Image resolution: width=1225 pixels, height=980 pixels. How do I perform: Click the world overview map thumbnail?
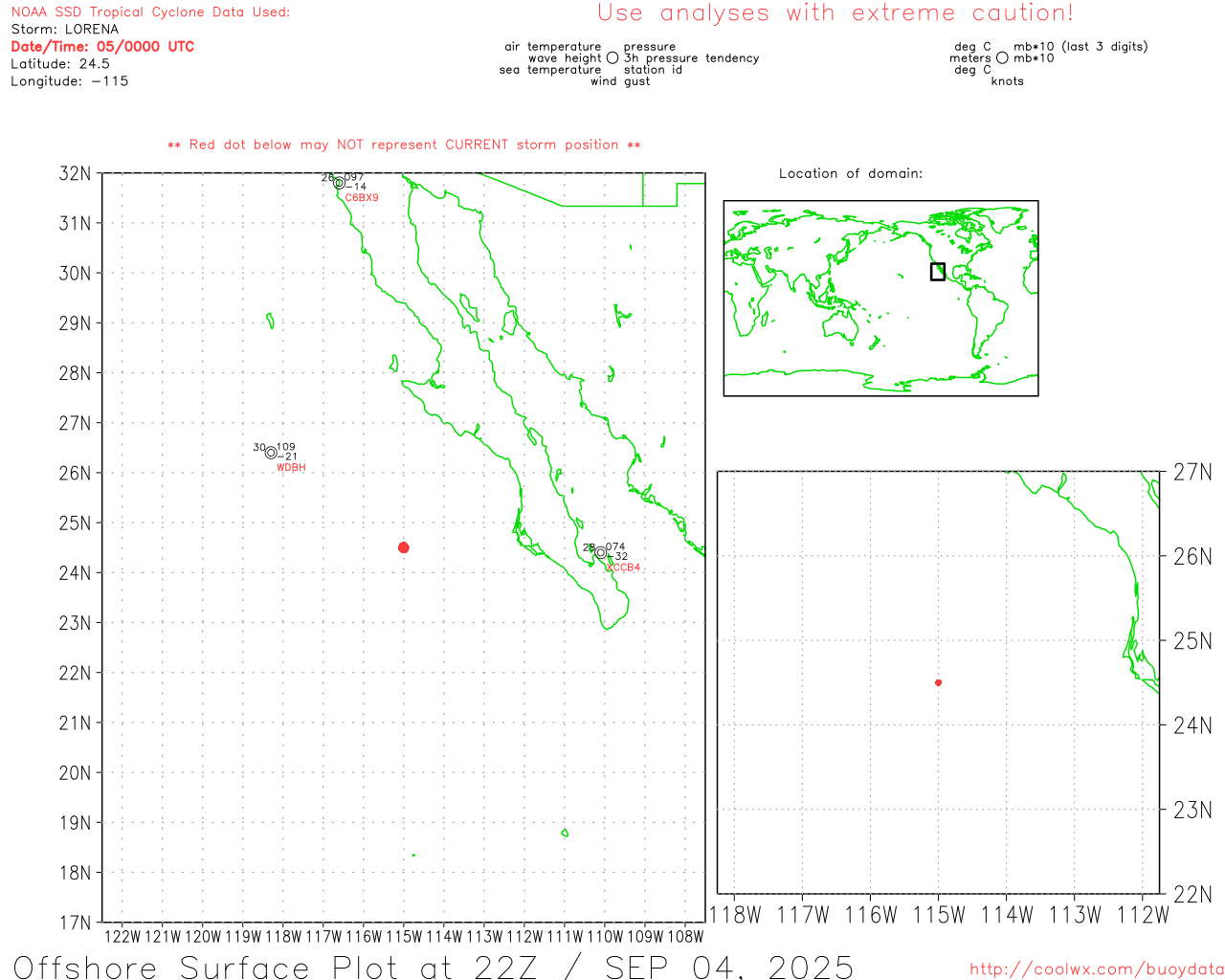click(x=880, y=298)
